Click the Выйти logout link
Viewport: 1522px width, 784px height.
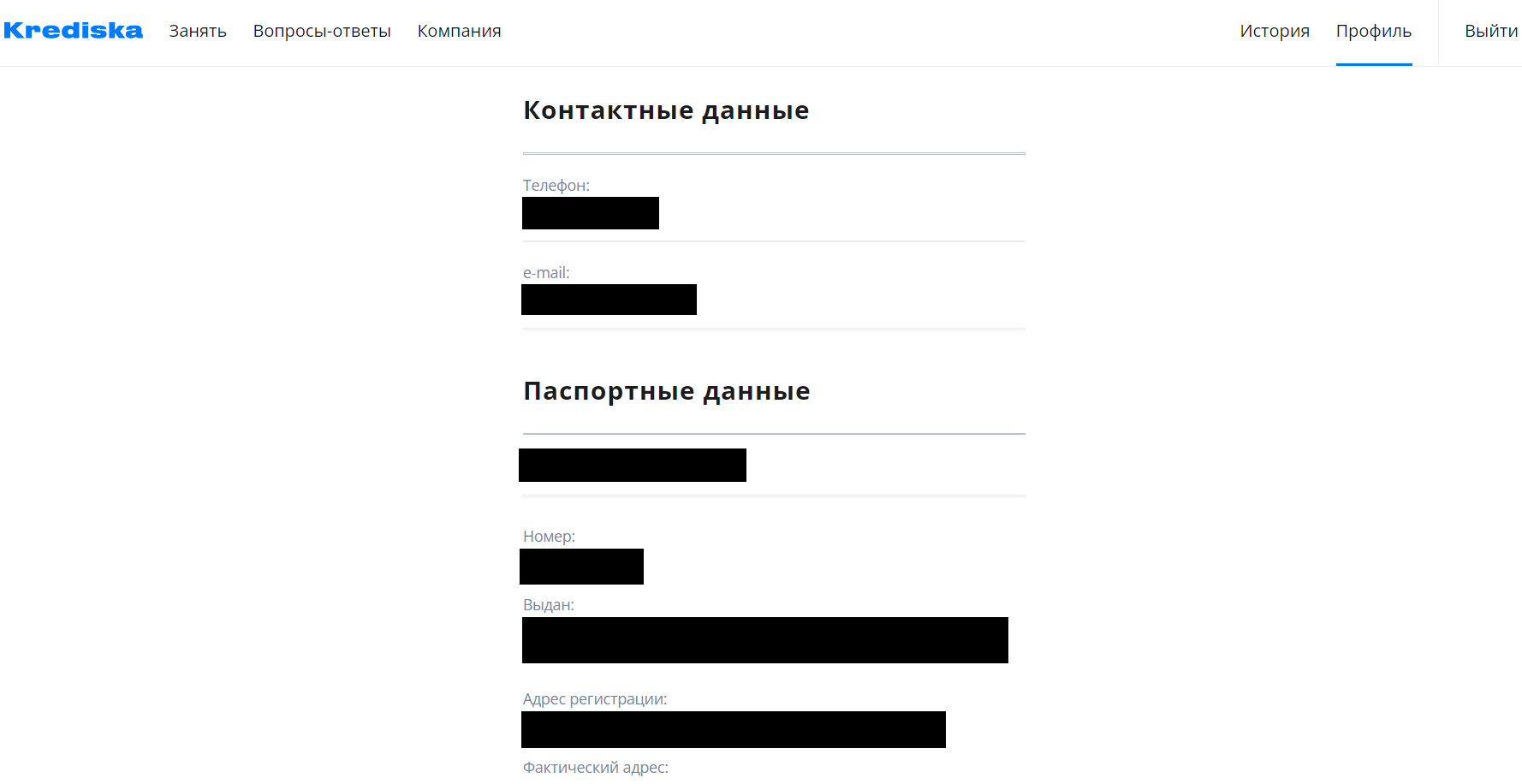coord(1491,31)
